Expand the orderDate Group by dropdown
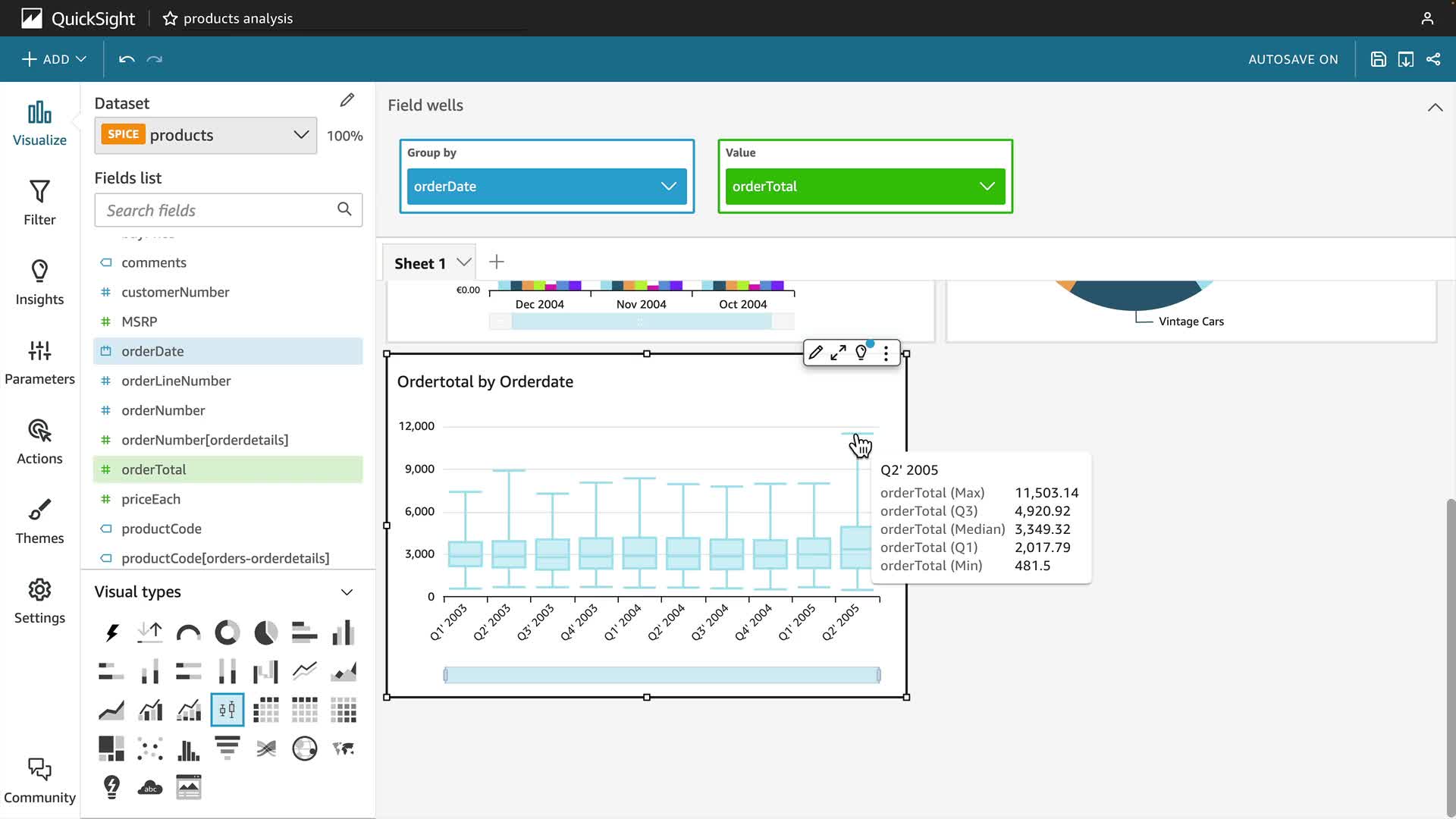 point(668,187)
